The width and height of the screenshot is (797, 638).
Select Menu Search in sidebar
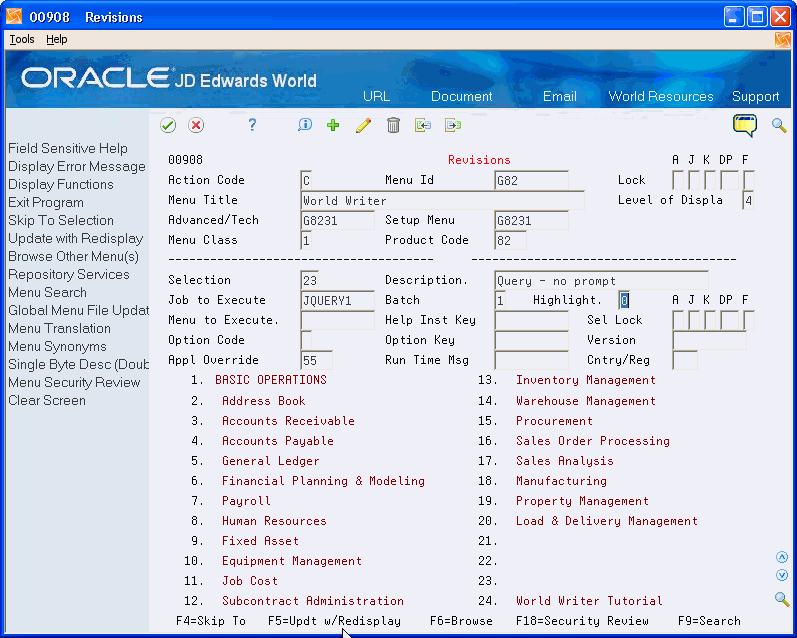tap(47, 292)
